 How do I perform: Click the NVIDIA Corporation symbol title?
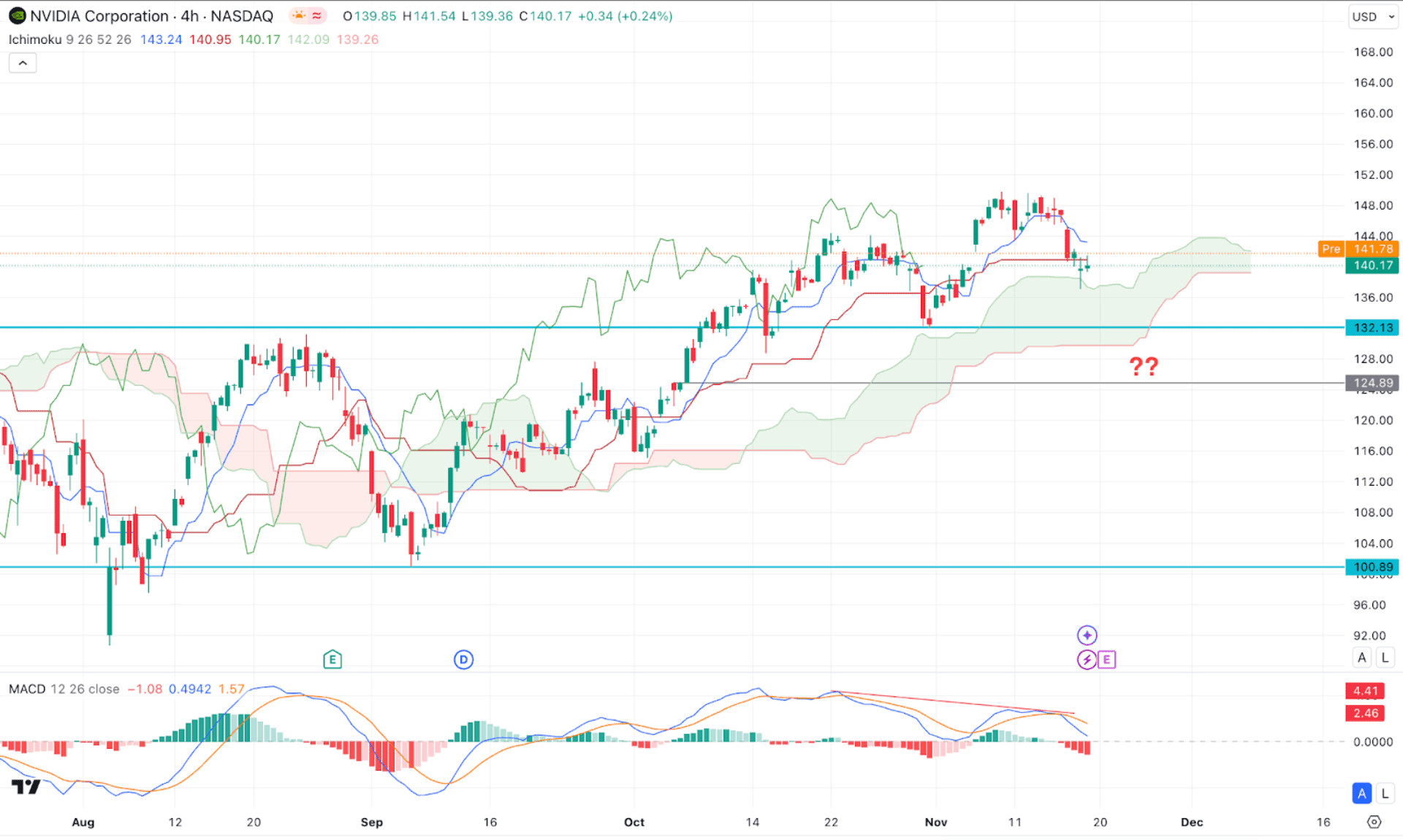(x=151, y=16)
